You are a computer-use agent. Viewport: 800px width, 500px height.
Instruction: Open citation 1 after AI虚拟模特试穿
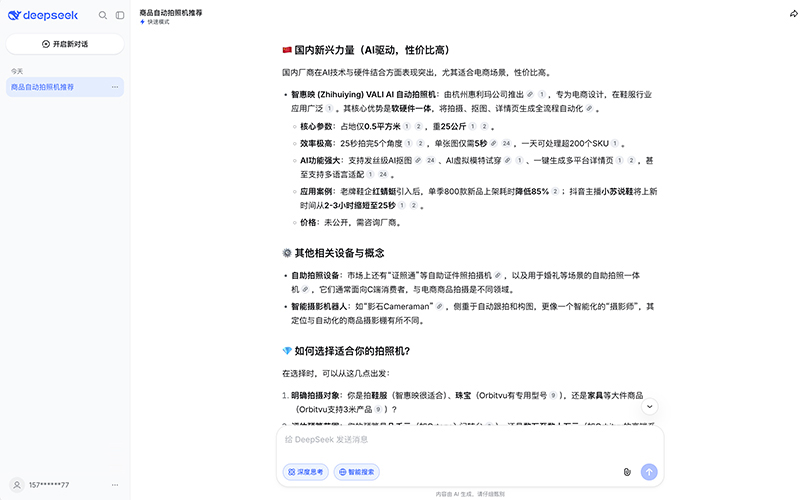click(x=519, y=160)
